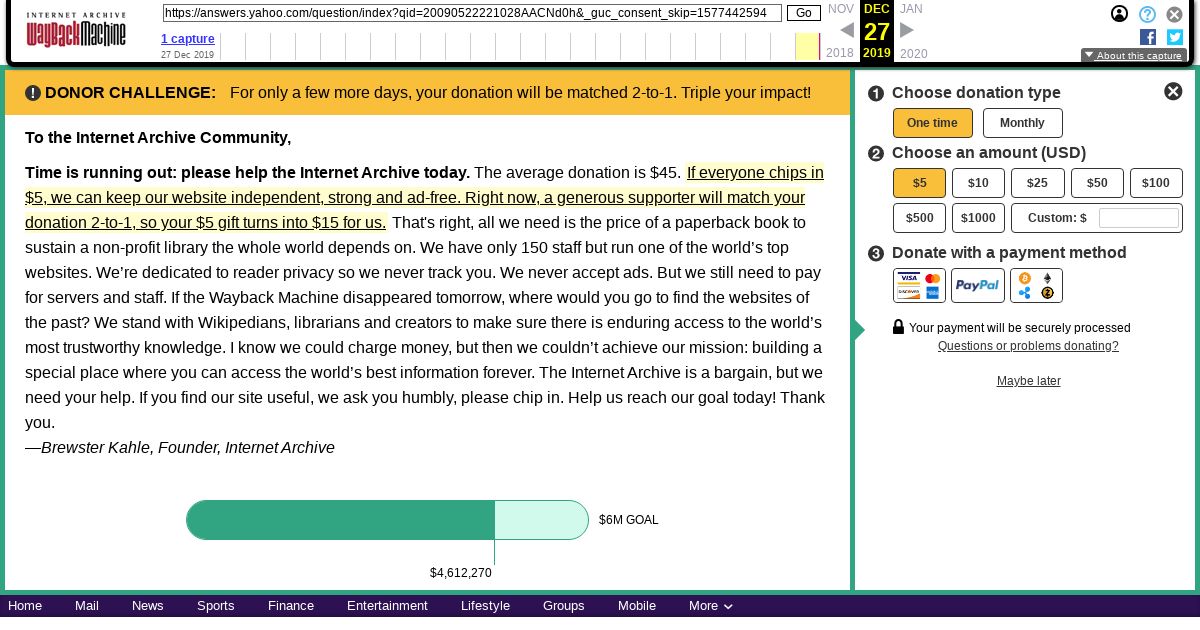The width and height of the screenshot is (1200, 630).
Task: Open News in the Yahoo navigation bar
Action: coord(147,606)
